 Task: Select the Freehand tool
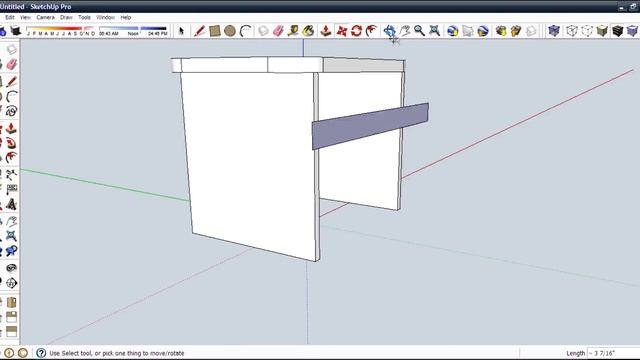(x=11, y=111)
